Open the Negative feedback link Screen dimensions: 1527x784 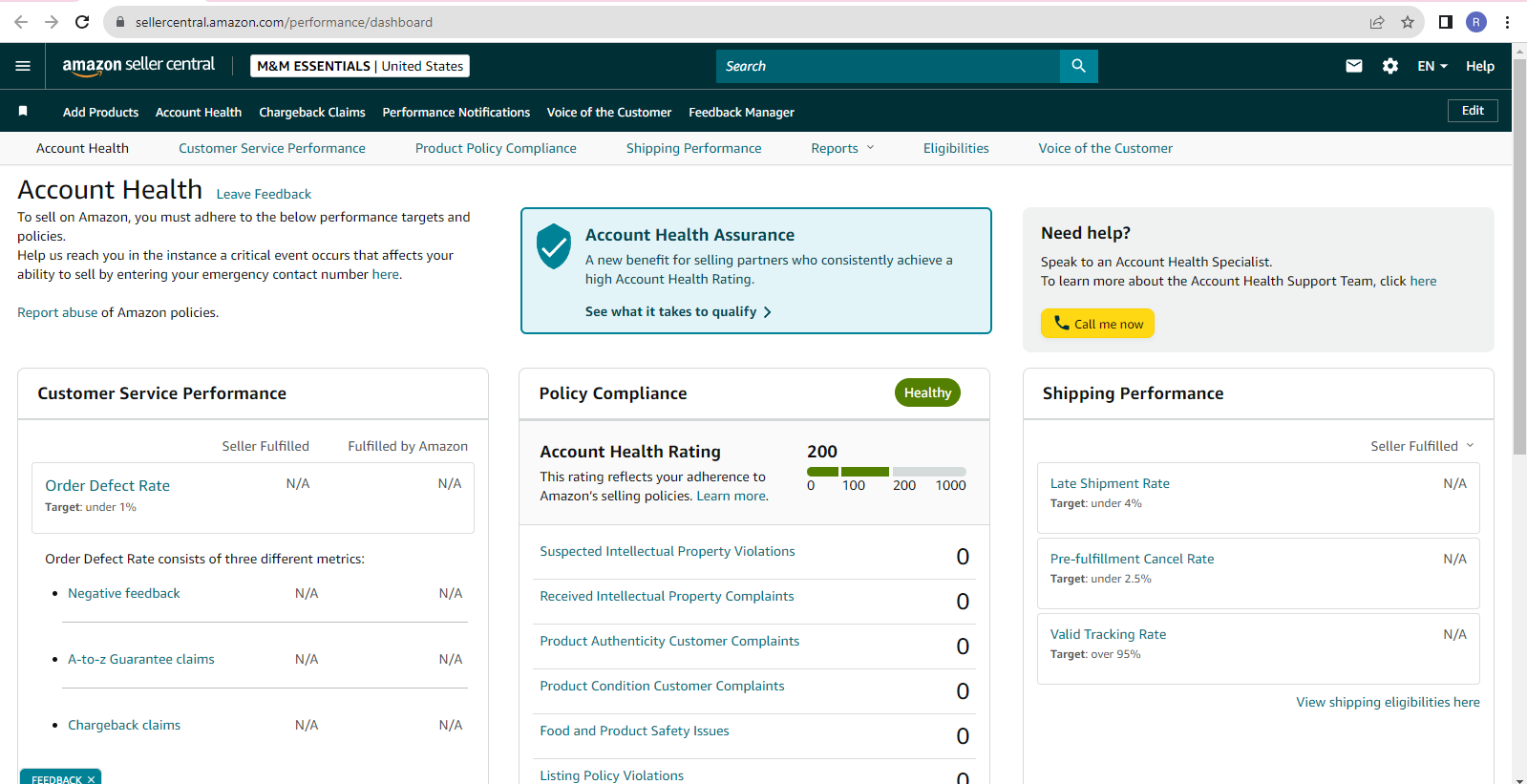point(124,593)
